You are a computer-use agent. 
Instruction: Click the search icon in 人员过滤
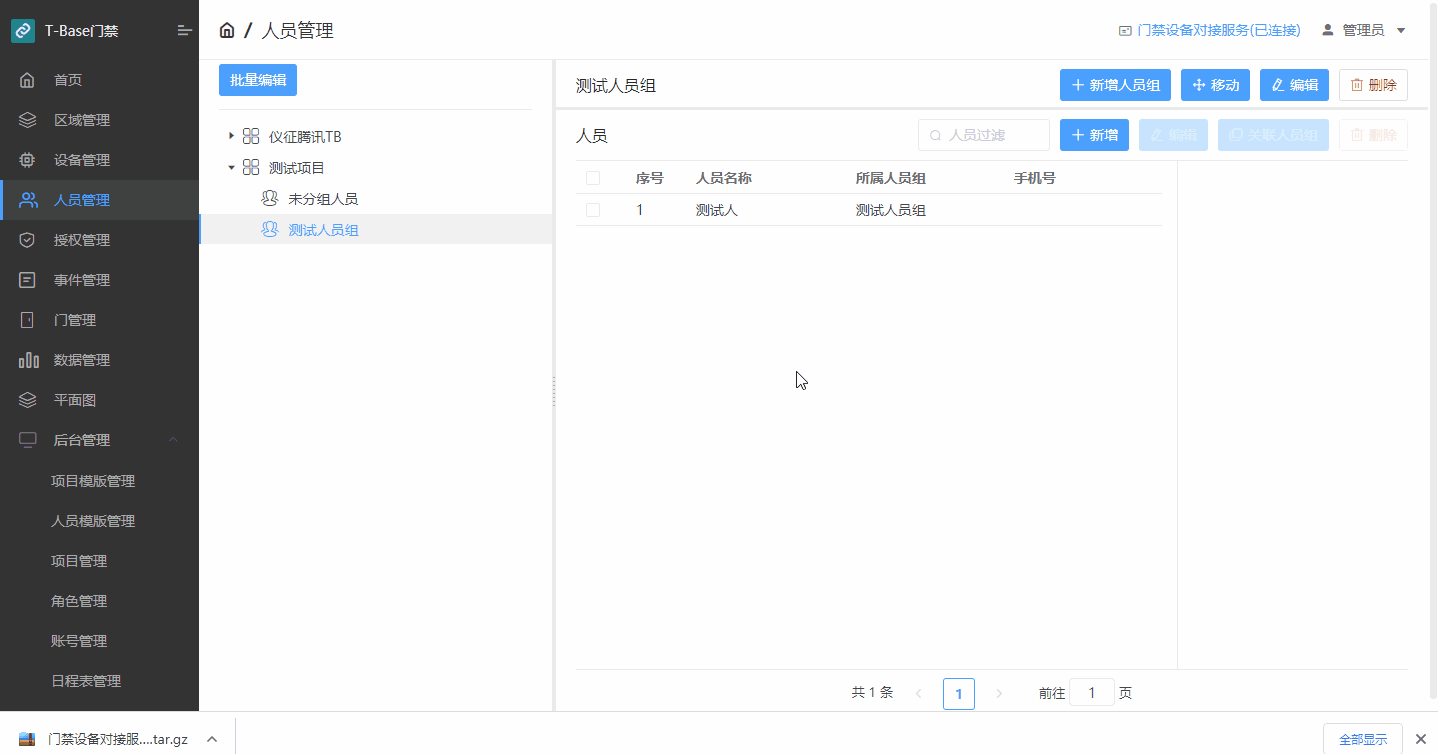[936, 135]
